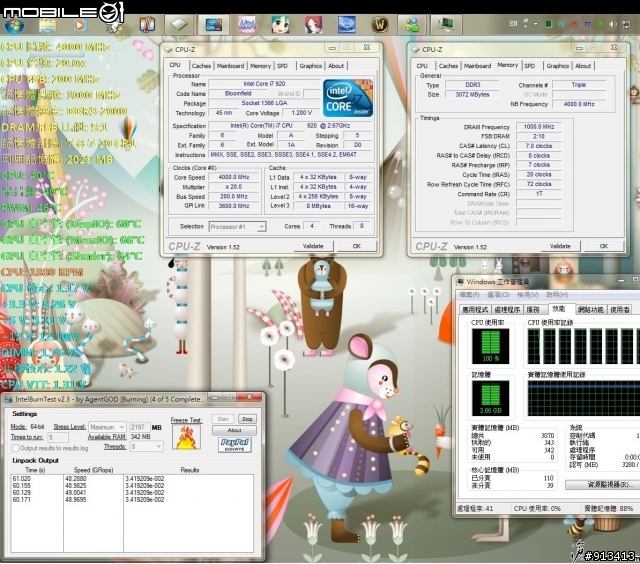Open Memory tab in left CPU-Z window

tap(260, 66)
